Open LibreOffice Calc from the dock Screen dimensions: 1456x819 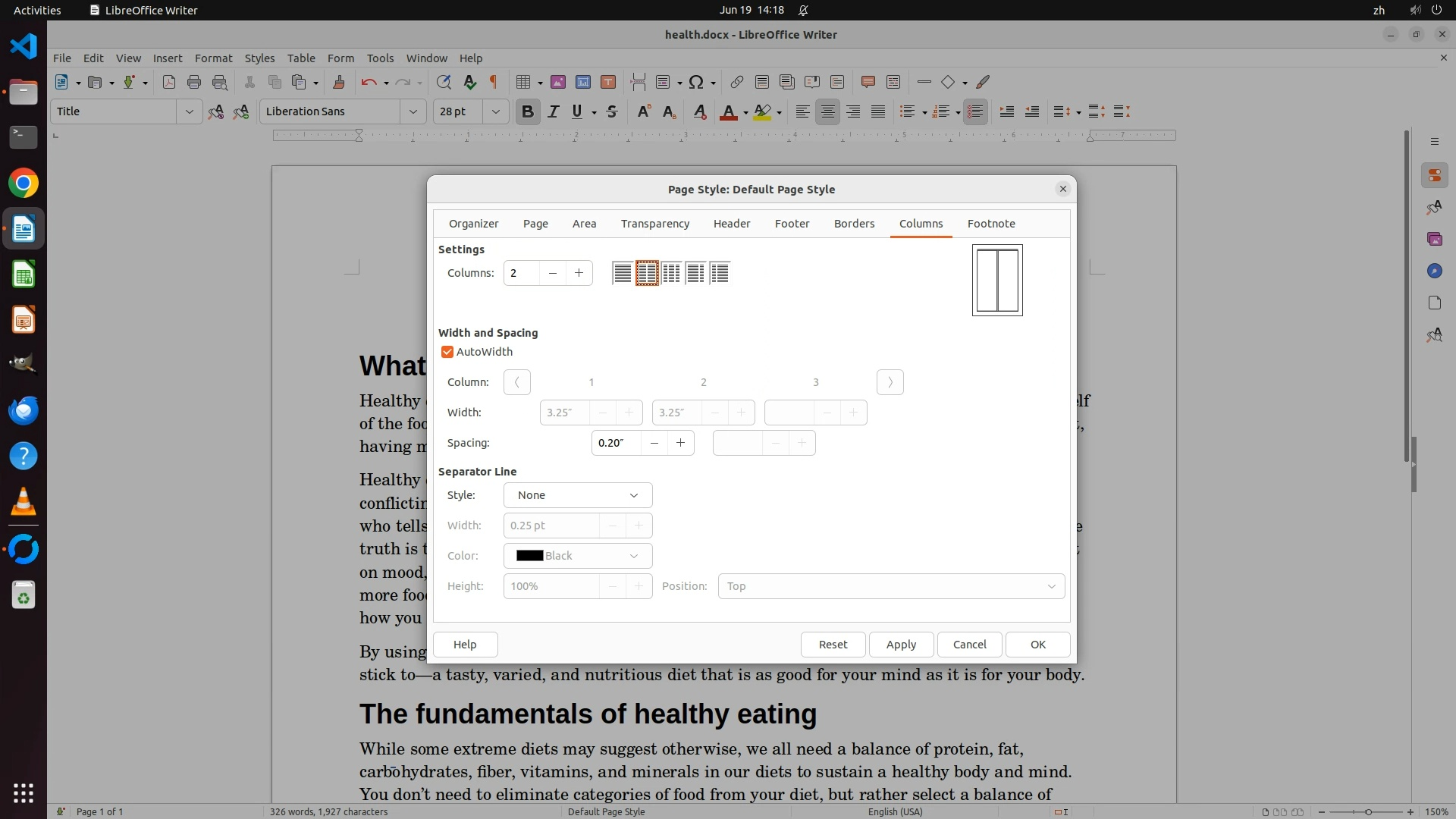[24, 275]
